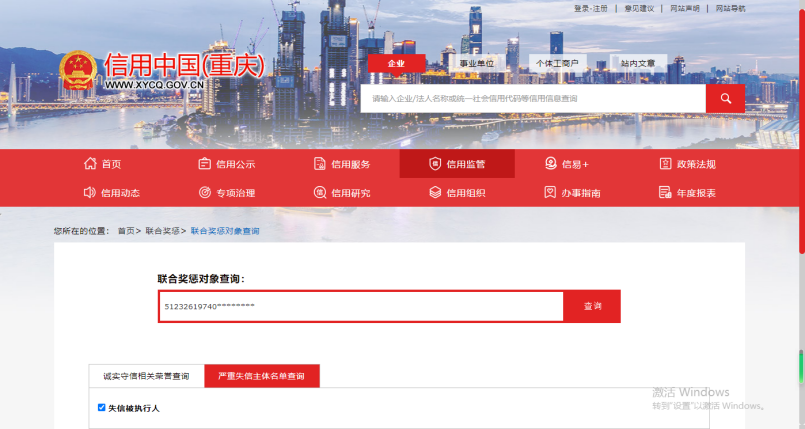The height and width of the screenshot is (429, 805).
Task: Click the 信用中国(重庆) national emblem logo
Action: click(76, 72)
